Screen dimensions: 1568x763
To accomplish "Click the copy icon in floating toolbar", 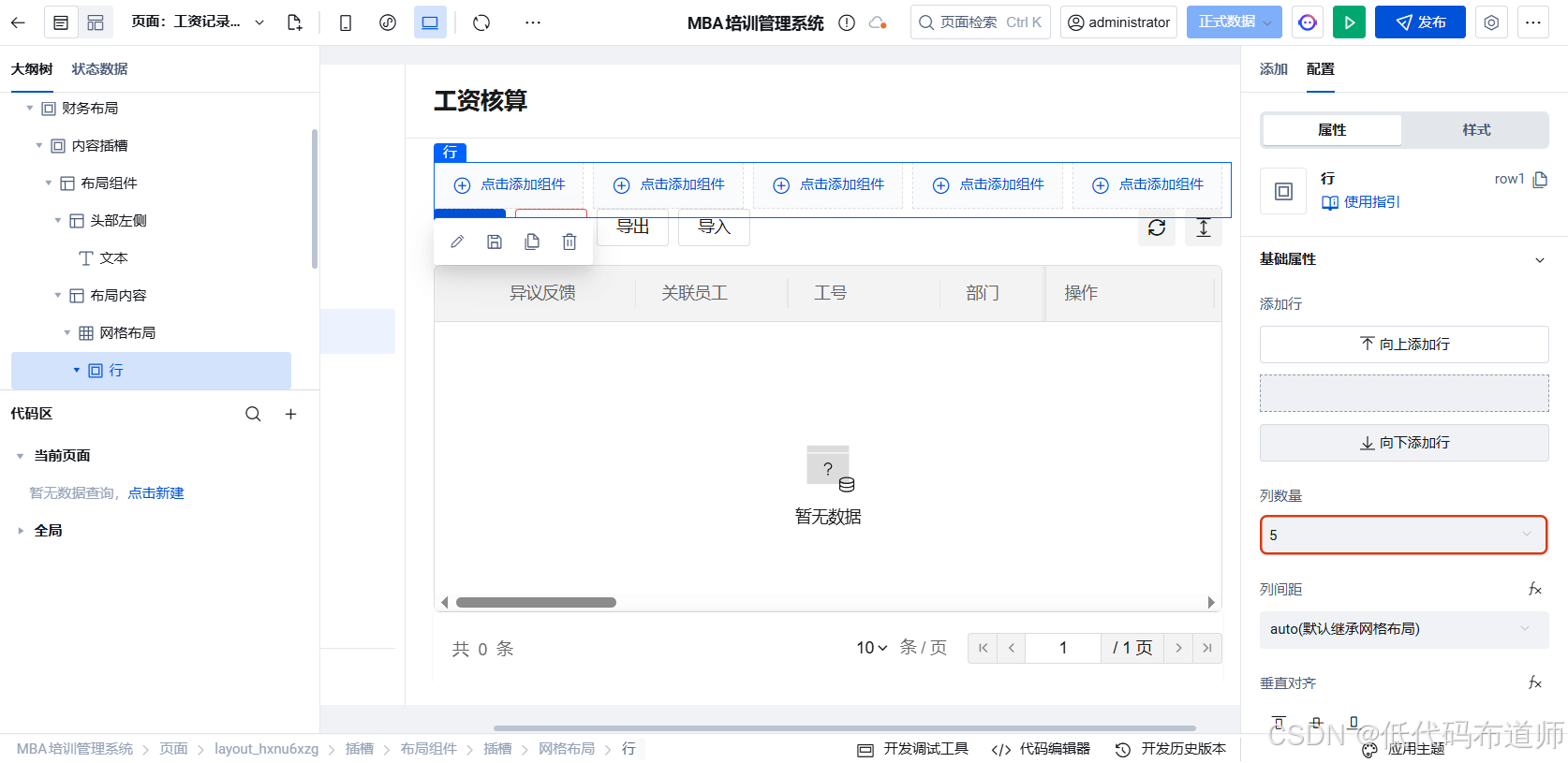I will [x=532, y=242].
